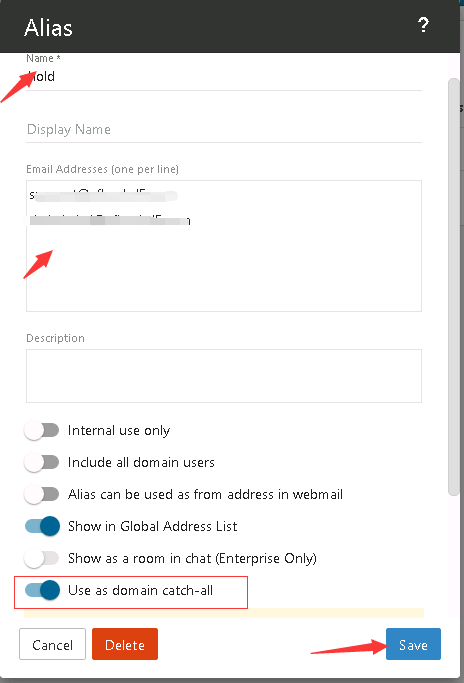The width and height of the screenshot is (464, 683).
Task: Disable Show in Global Address List
Action: [42, 526]
